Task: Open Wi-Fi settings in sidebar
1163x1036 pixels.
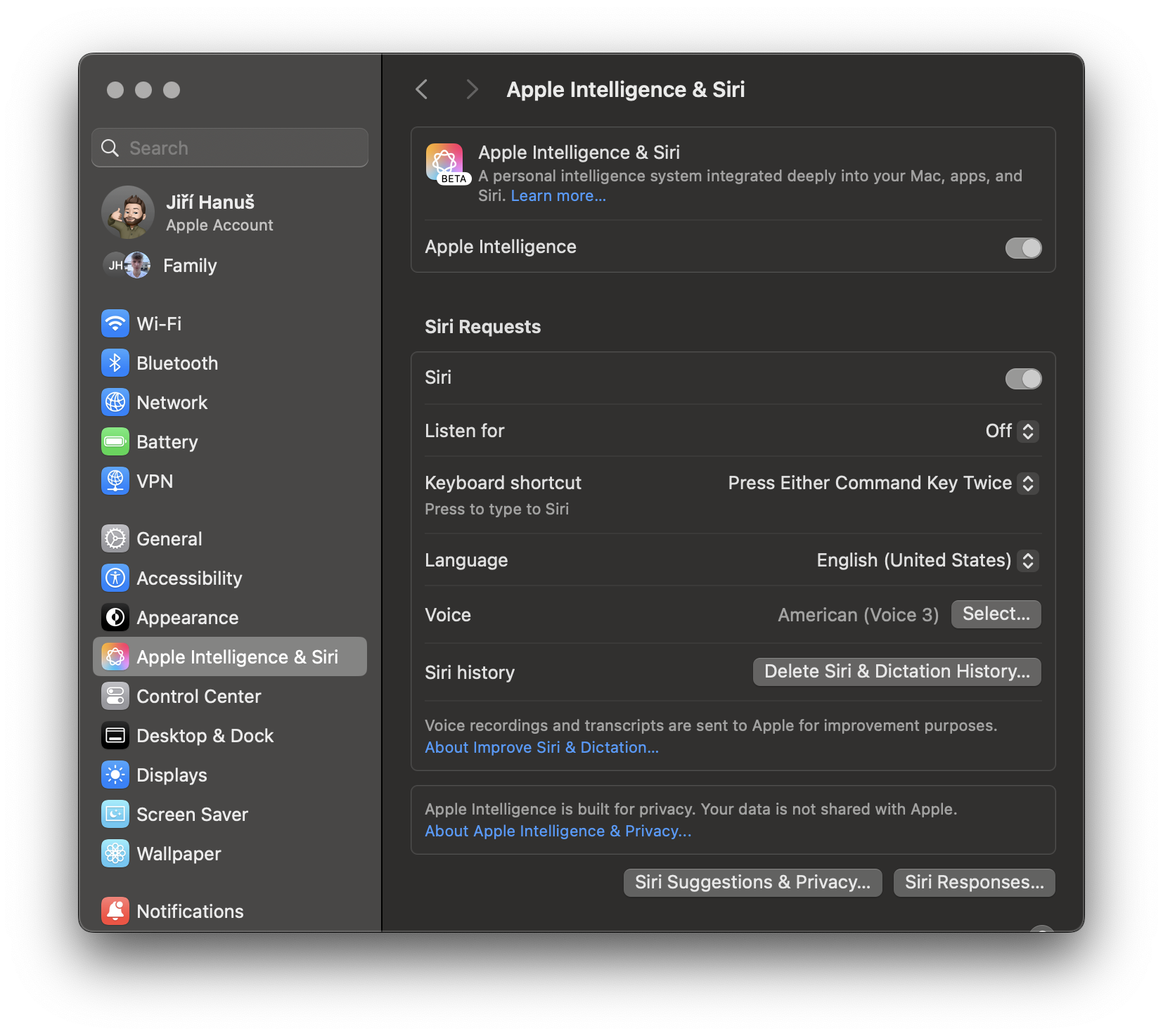Action: click(230, 323)
